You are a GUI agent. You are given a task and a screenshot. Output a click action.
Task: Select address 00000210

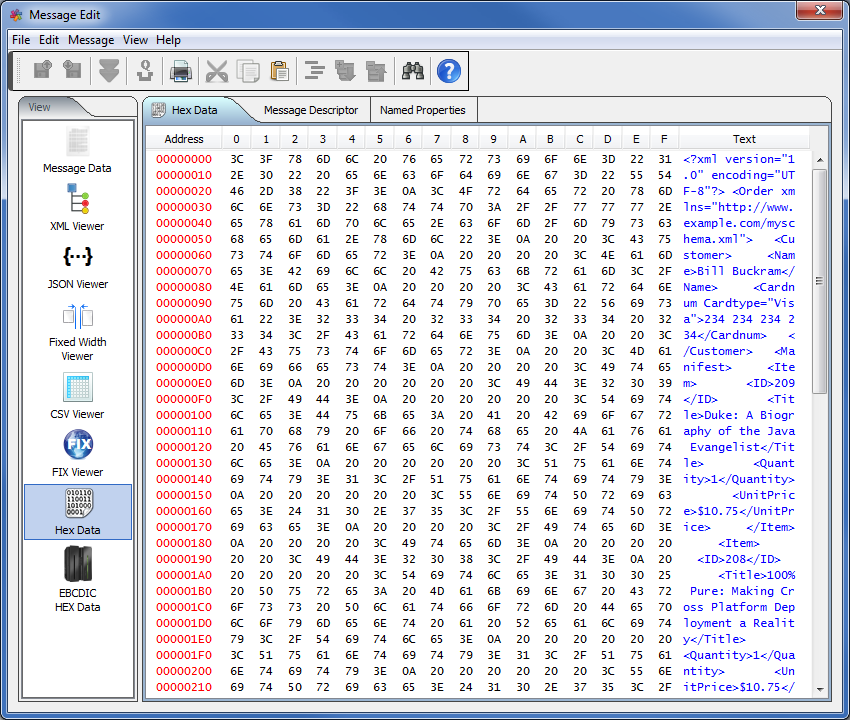pos(184,687)
